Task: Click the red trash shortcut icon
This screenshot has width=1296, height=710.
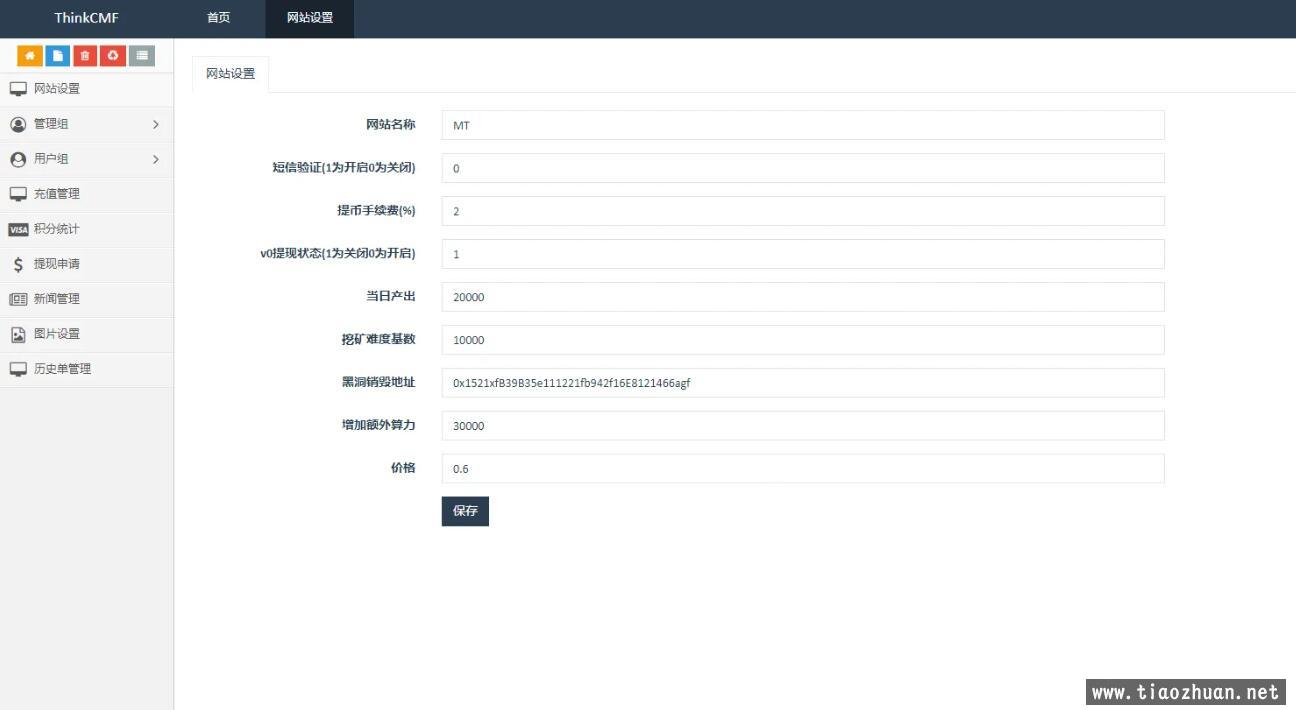Action: (x=85, y=55)
